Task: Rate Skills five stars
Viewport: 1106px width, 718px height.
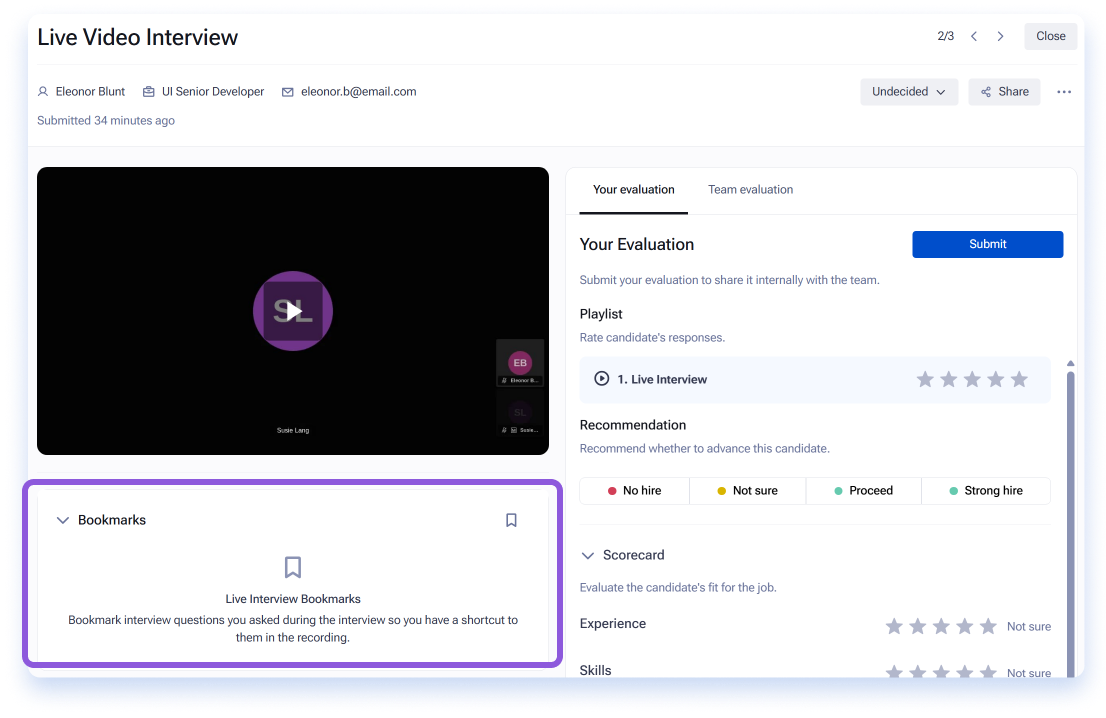Action: 988,671
